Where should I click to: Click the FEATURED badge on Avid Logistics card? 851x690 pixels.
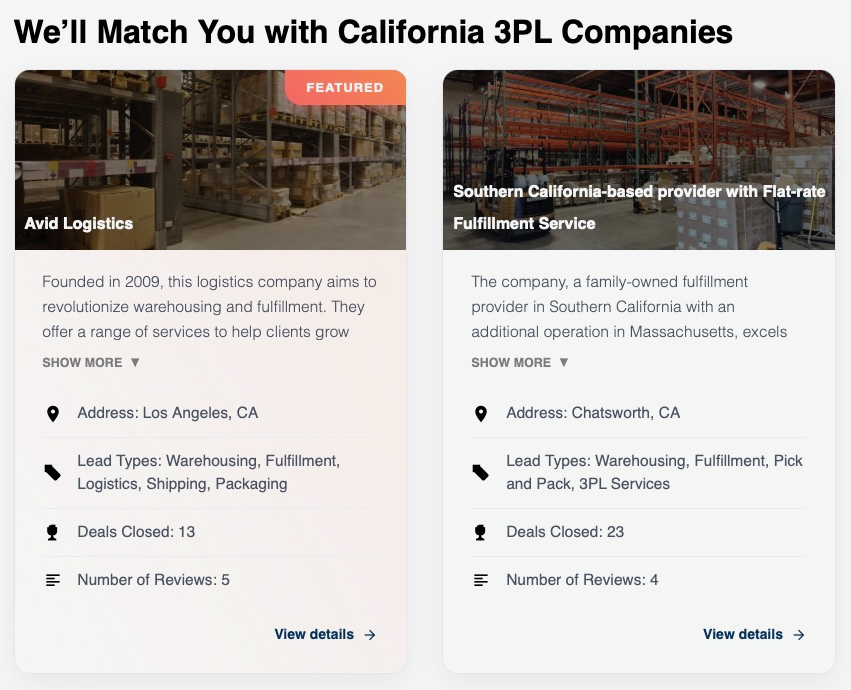(x=345, y=88)
